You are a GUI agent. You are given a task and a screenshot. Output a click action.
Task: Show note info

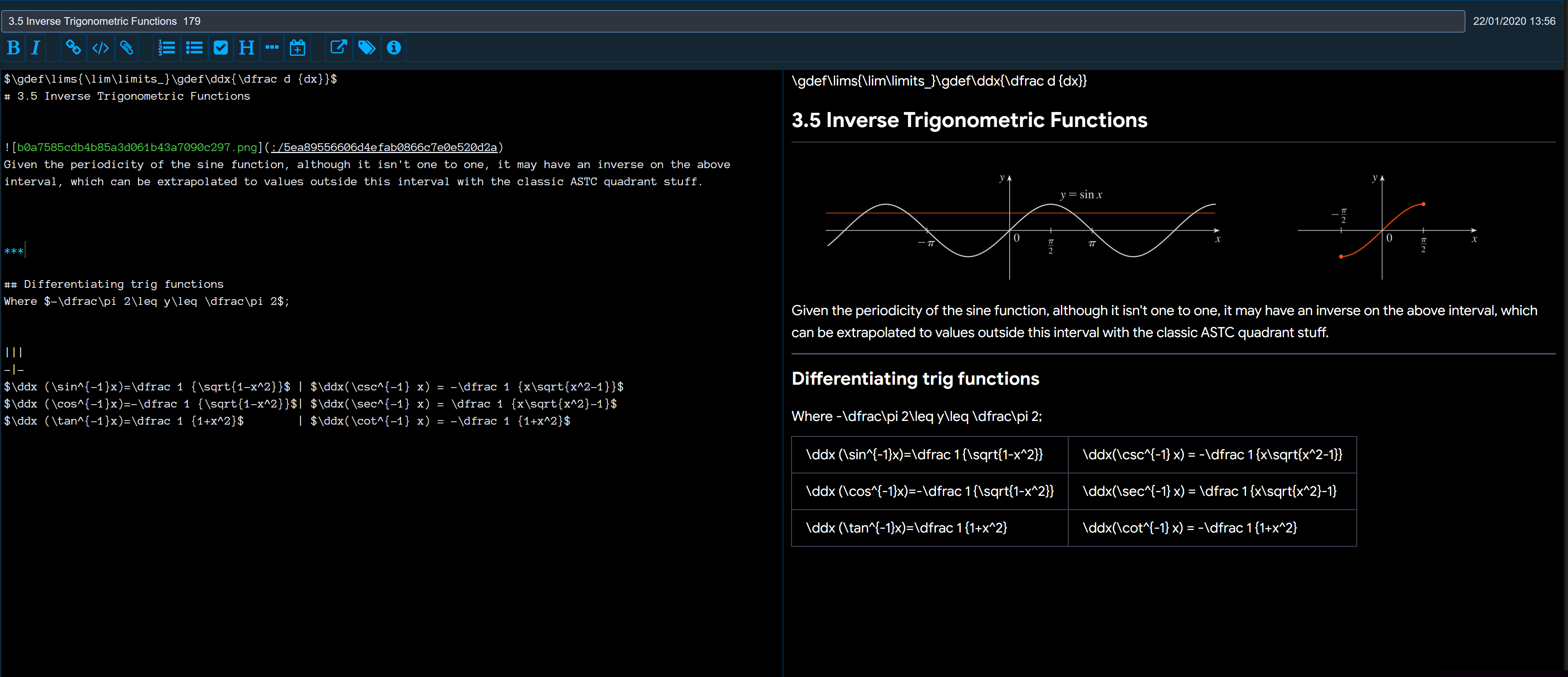[x=393, y=48]
